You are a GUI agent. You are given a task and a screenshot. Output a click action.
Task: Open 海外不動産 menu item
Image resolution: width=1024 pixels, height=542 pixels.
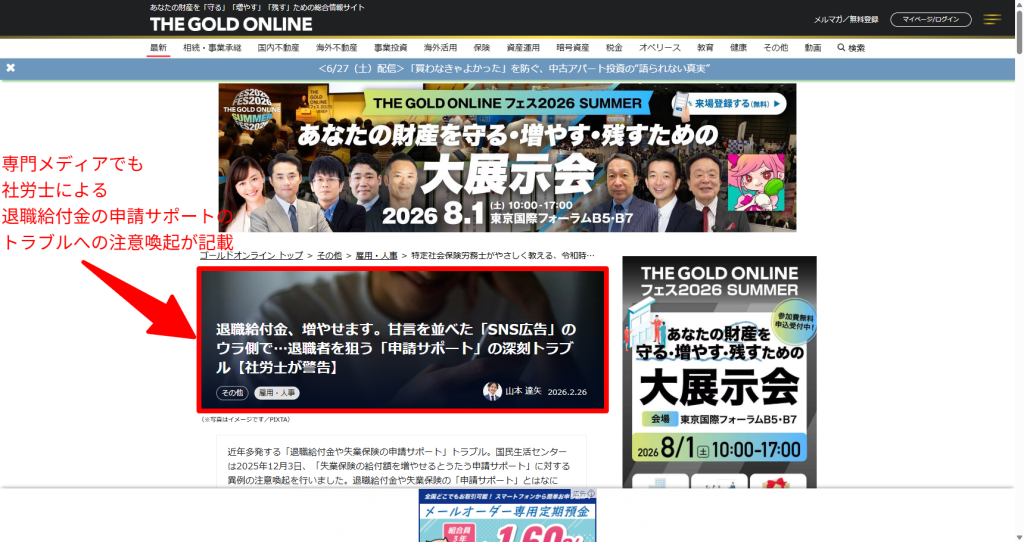coord(336,48)
